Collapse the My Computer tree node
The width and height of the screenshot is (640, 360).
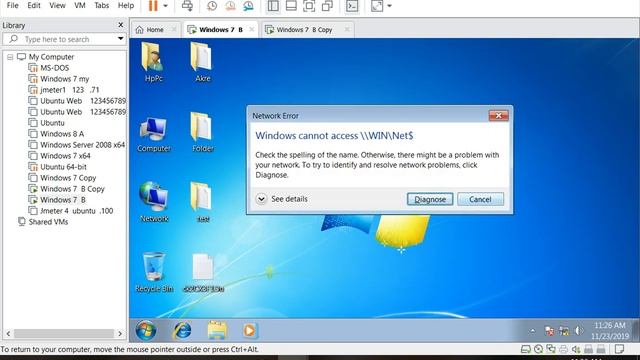10,57
